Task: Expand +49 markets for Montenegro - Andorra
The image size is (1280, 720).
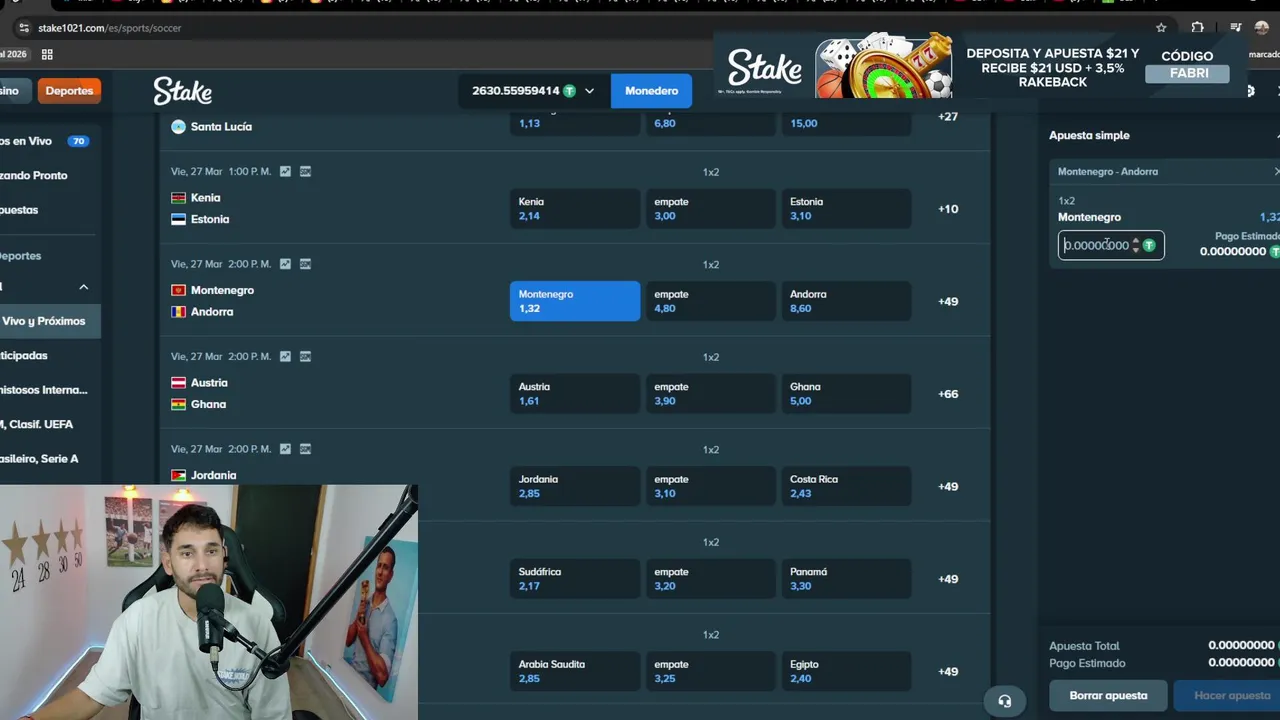Action: coord(948,301)
